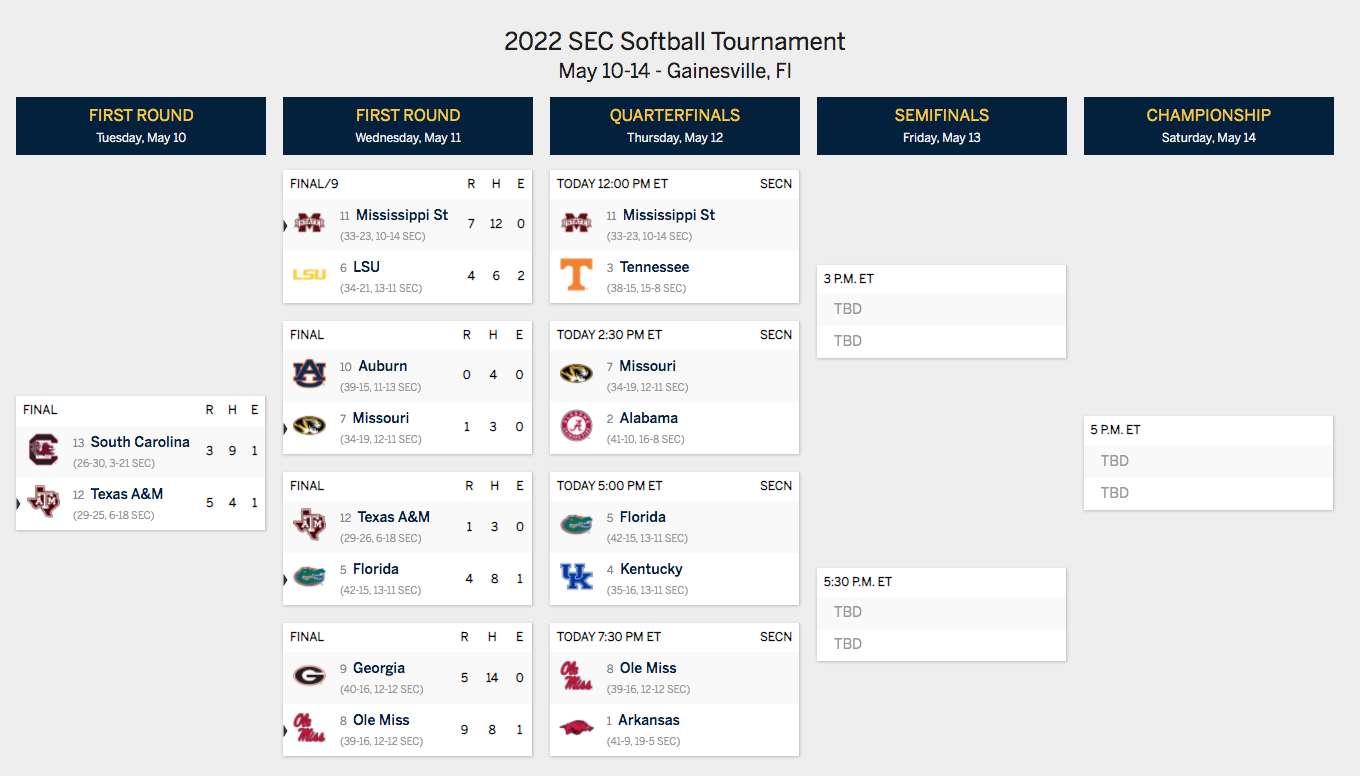Viewport: 1360px width, 776px height.
Task: Open Ole Miss team link in quarterfinals
Action: click(x=648, y=668)
